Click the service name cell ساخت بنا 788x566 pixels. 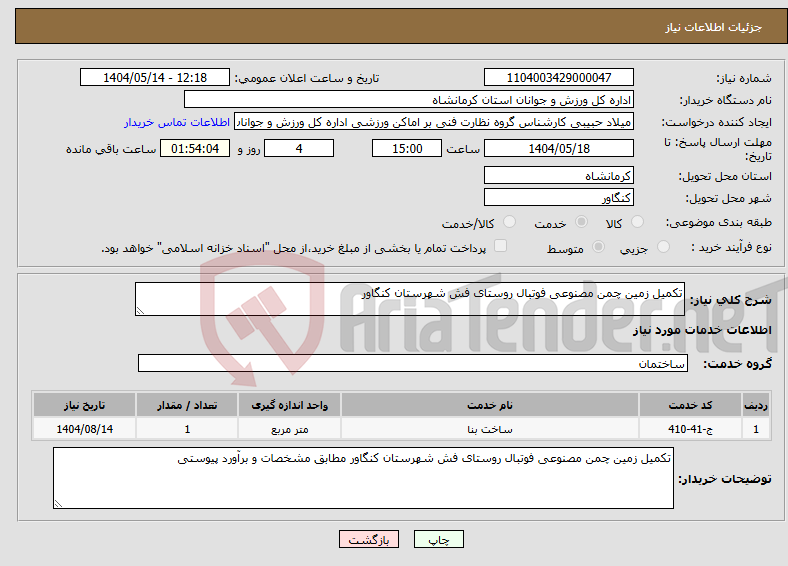(x=489, y=429)
